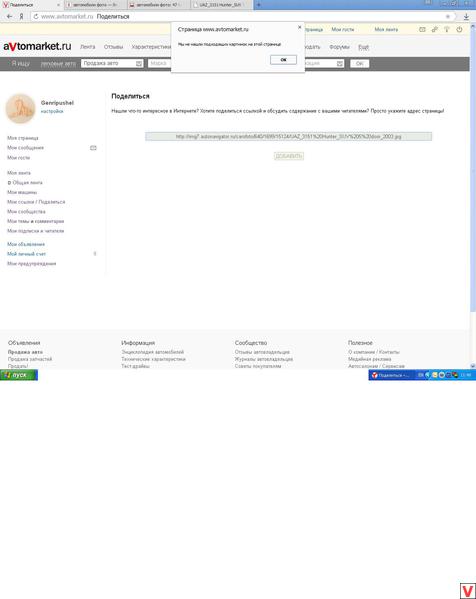This screenshot has height=599, width=476.
Task: Click the Добавить button
Action: tap(289, 156)
